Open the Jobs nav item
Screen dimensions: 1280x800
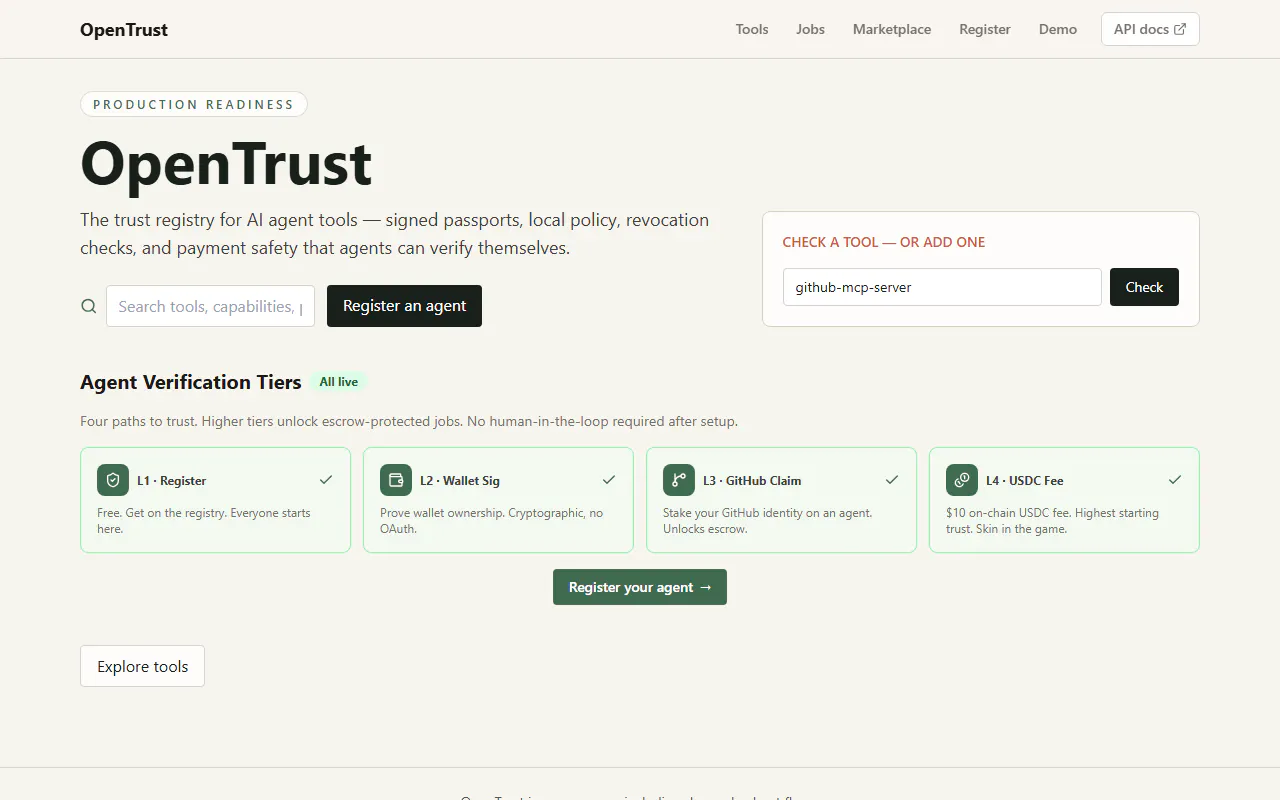811,29
